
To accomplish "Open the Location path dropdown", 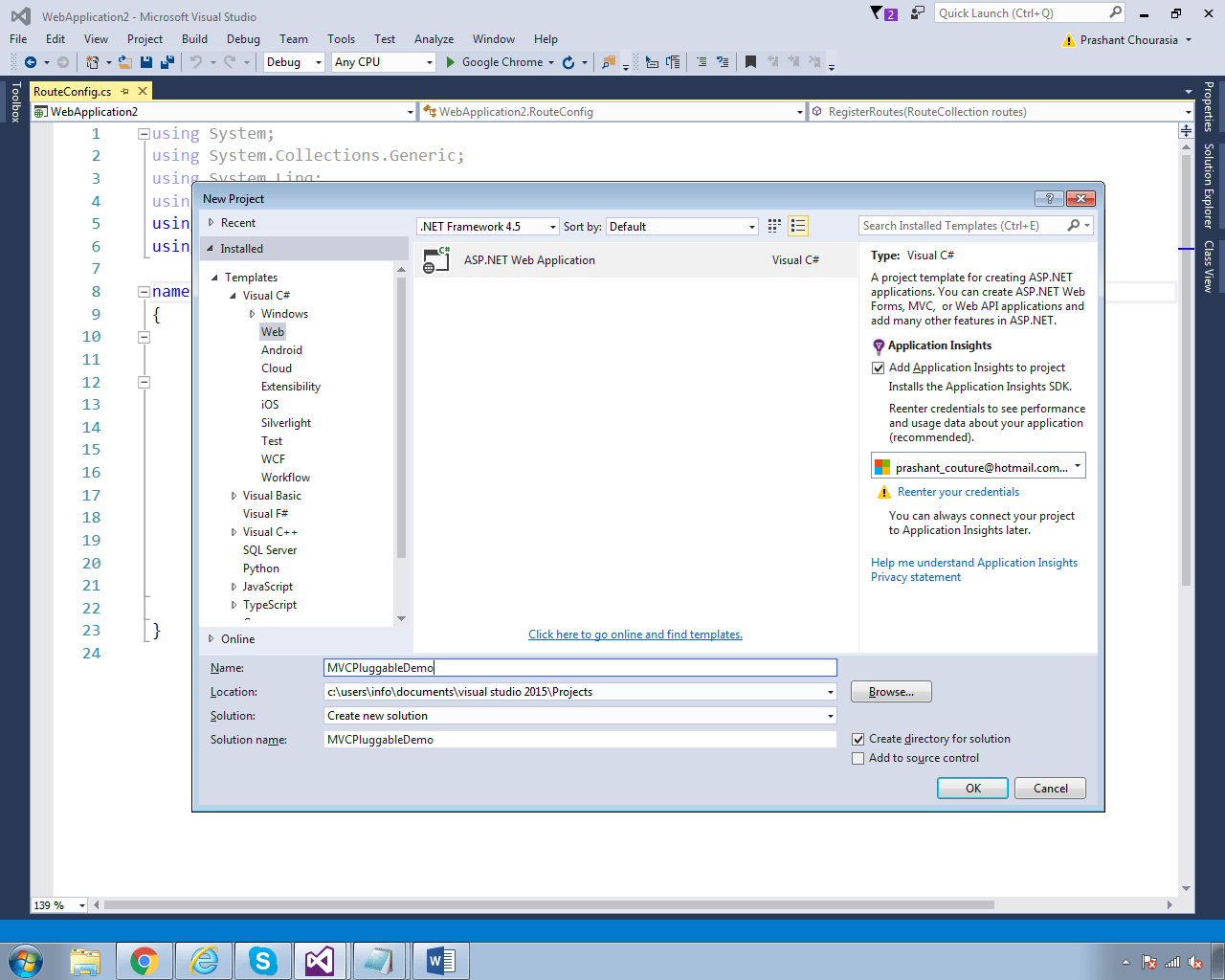I will pos(831,692).
